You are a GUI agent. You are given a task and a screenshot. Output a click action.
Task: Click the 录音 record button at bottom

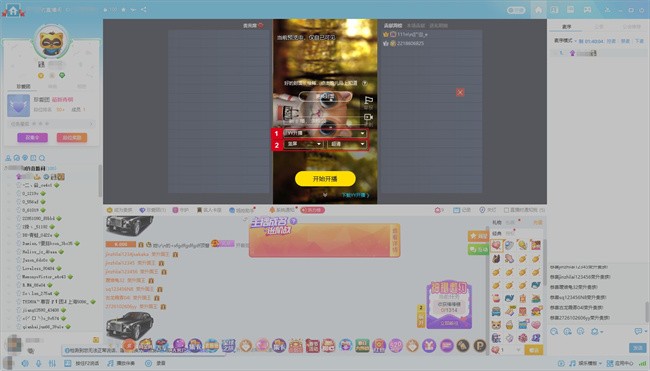(155, 363)
